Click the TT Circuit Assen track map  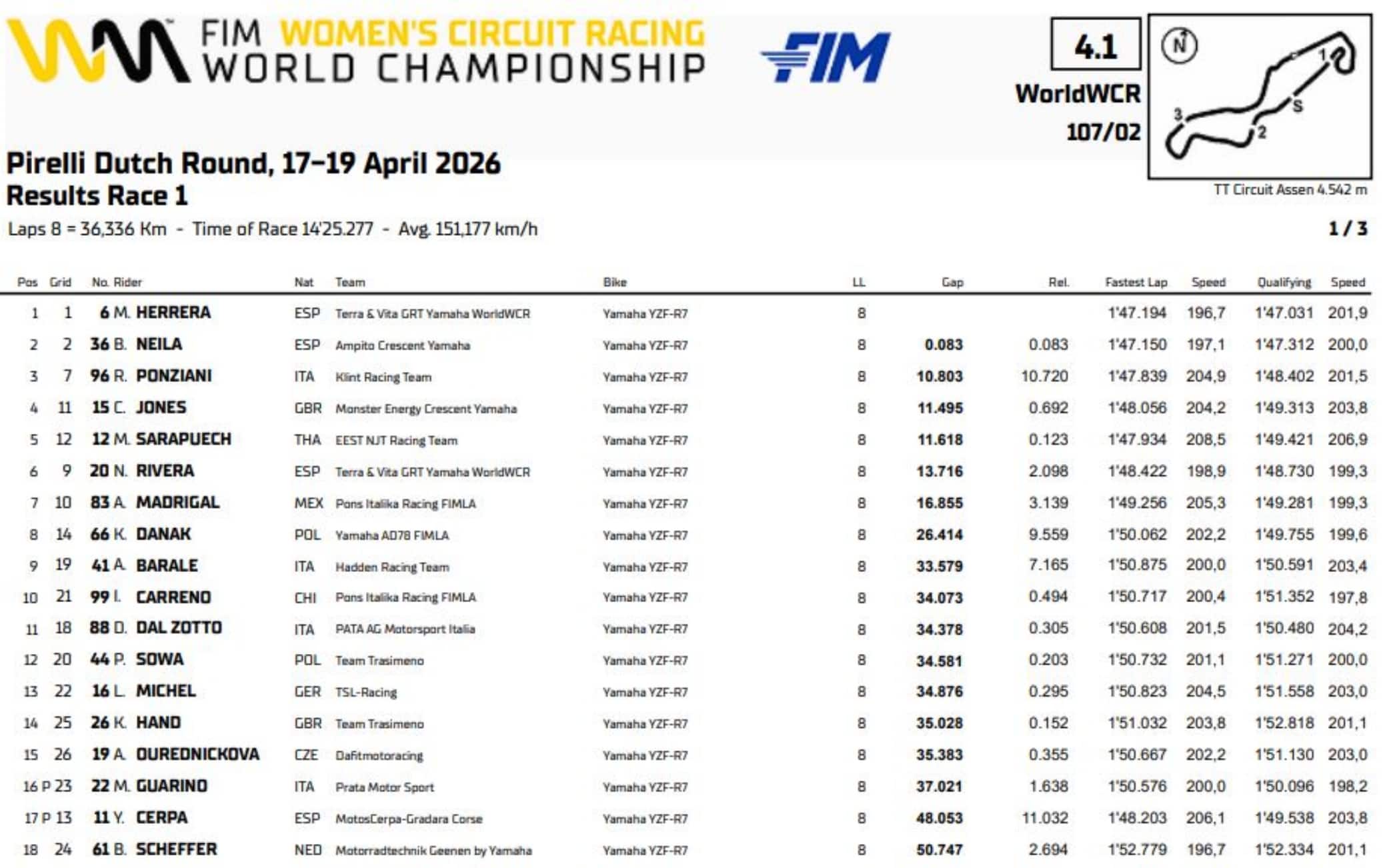(1260, 97)
